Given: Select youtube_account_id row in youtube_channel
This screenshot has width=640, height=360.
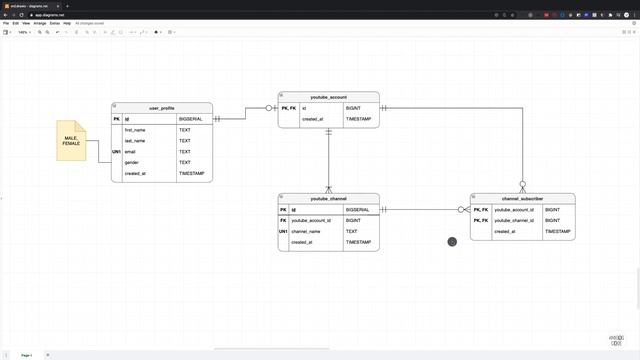Looking at the screenshot, I should coord(329,220).
